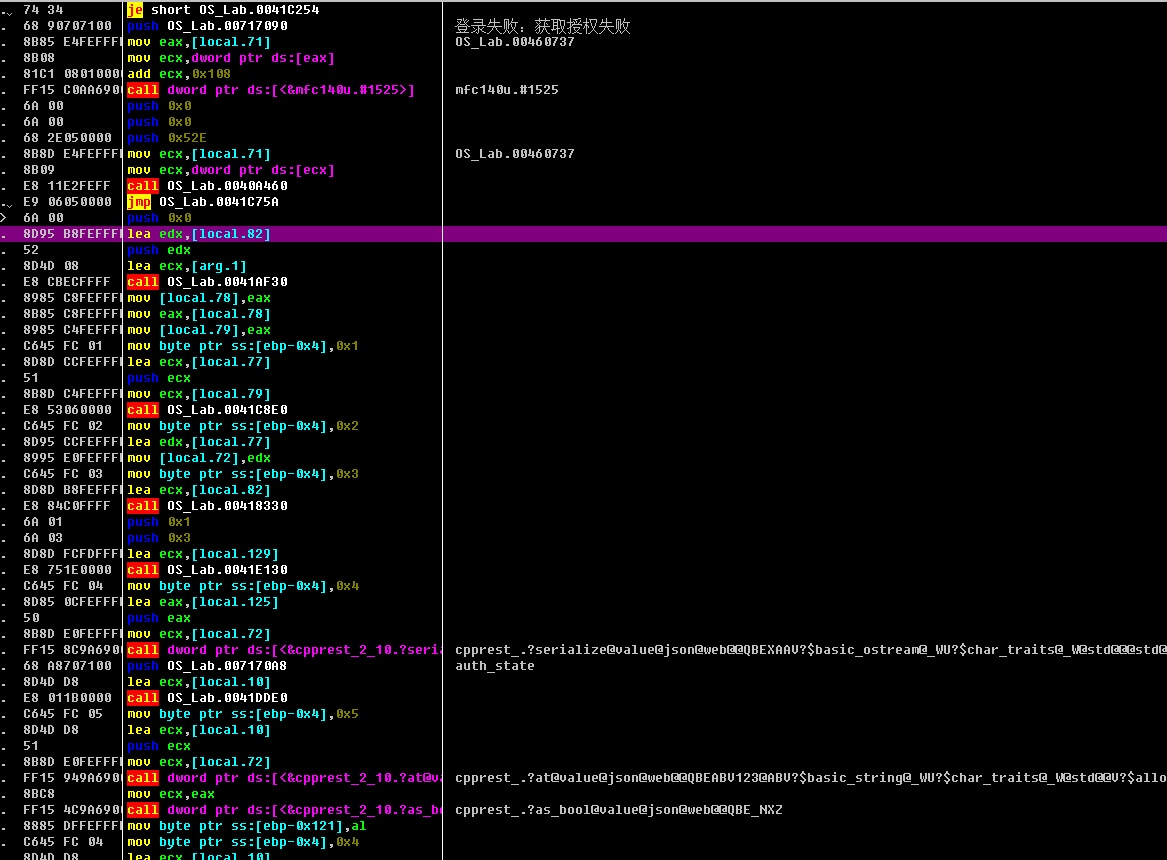Click hex bytes '68 A8707100'
This screenshot has width=1167, height=860.
67,666
